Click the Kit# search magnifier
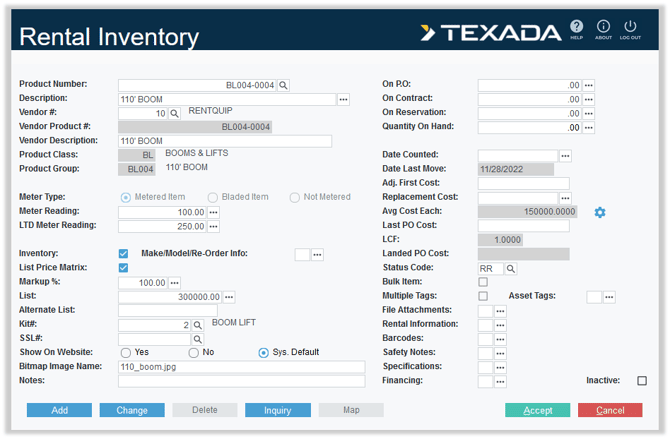 point(198,326)
